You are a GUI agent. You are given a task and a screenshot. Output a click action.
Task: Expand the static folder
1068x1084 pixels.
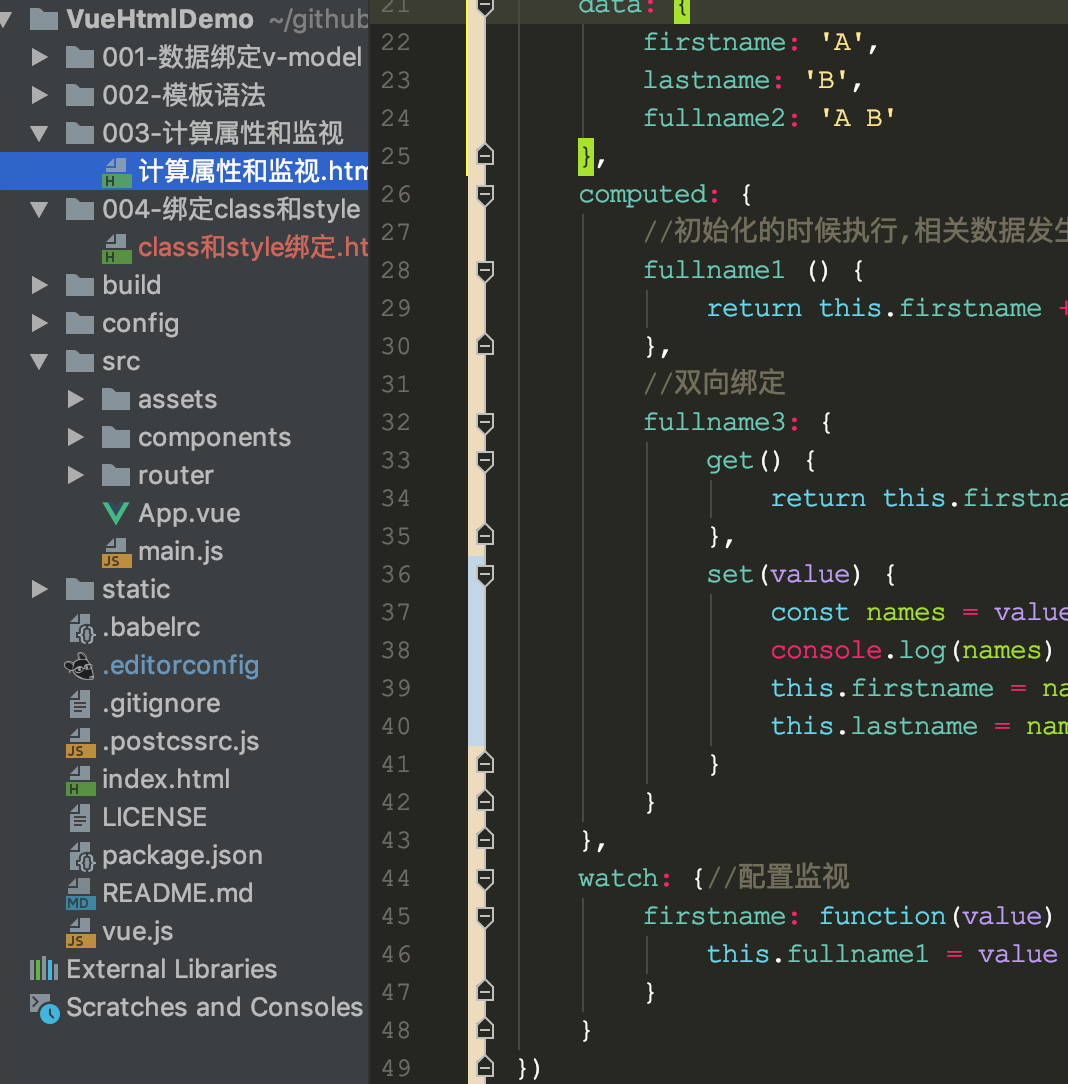(x=39, y=588)
